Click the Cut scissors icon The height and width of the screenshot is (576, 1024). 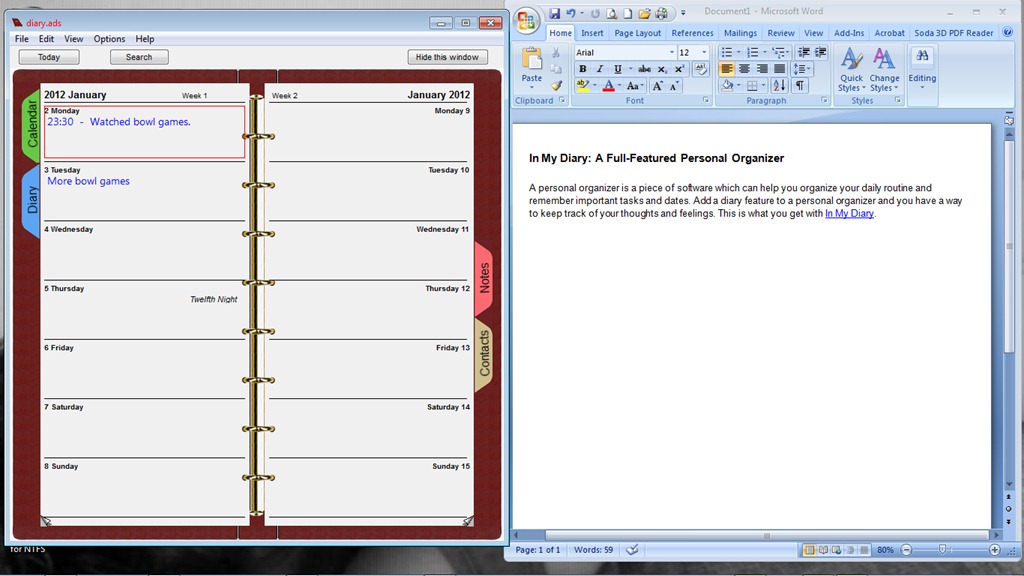click(x=556, y=53)
